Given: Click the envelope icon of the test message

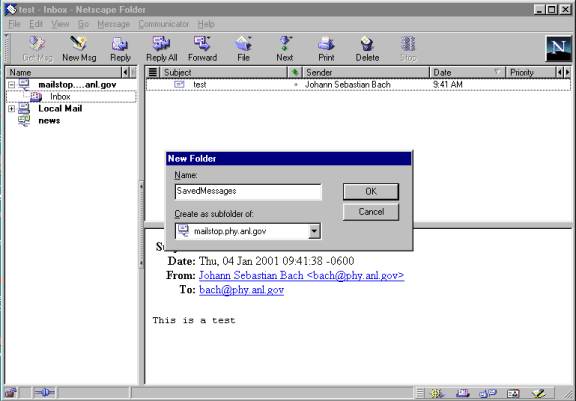Looking at the screenshot, I should [179, 84].
